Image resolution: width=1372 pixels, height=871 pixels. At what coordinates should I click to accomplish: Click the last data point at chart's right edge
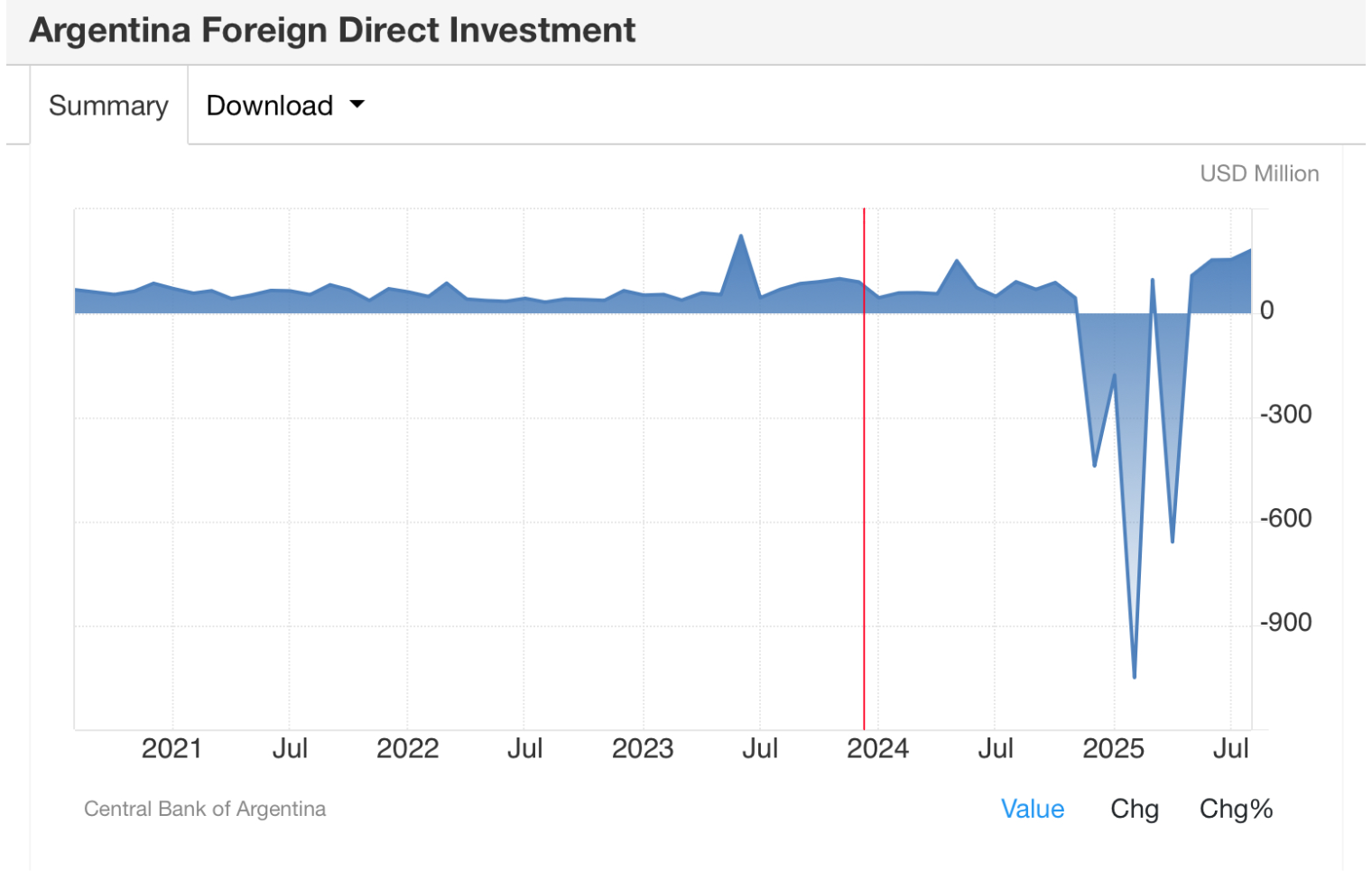click(1250, 250)
